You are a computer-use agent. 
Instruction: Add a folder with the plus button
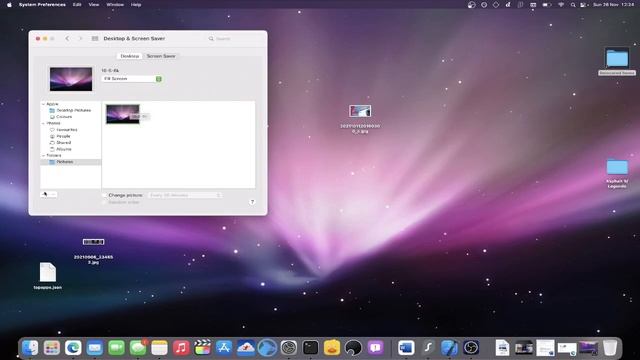point(44,194)
